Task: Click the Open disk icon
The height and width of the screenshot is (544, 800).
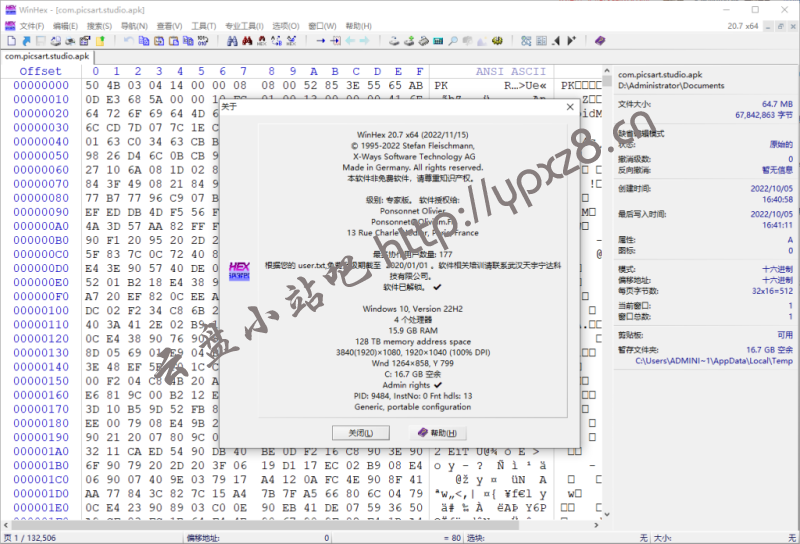Action: (x=394, y=41)
